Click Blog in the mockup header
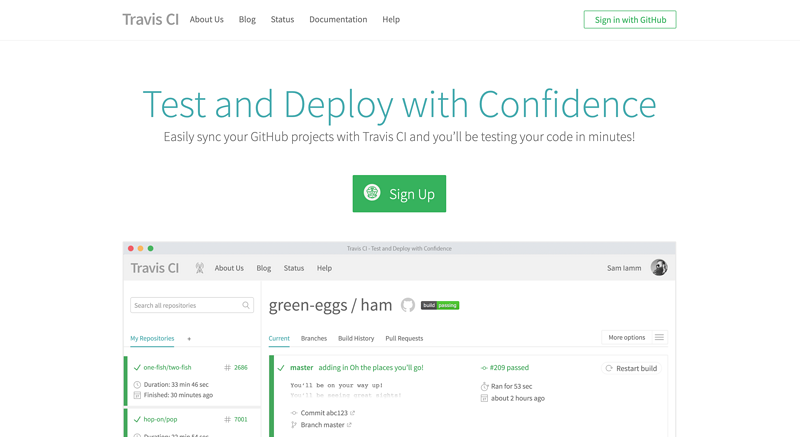The height and width of the screenshot is (437, 800). (264, 268)
